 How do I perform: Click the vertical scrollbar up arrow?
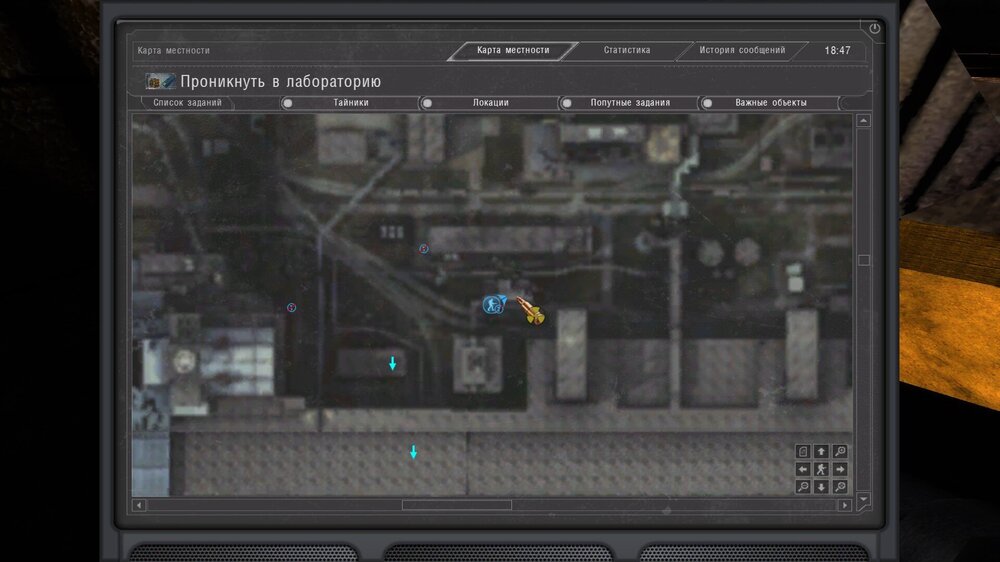coord(864,121)
